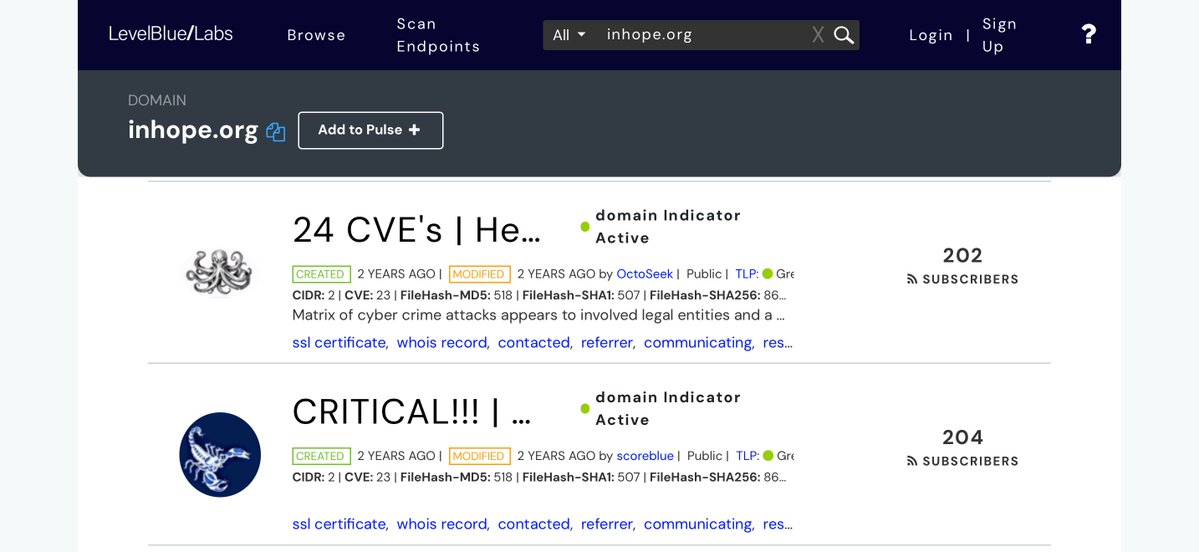Click the scoreblue scorpion avatar

click(x=220, y=454)
